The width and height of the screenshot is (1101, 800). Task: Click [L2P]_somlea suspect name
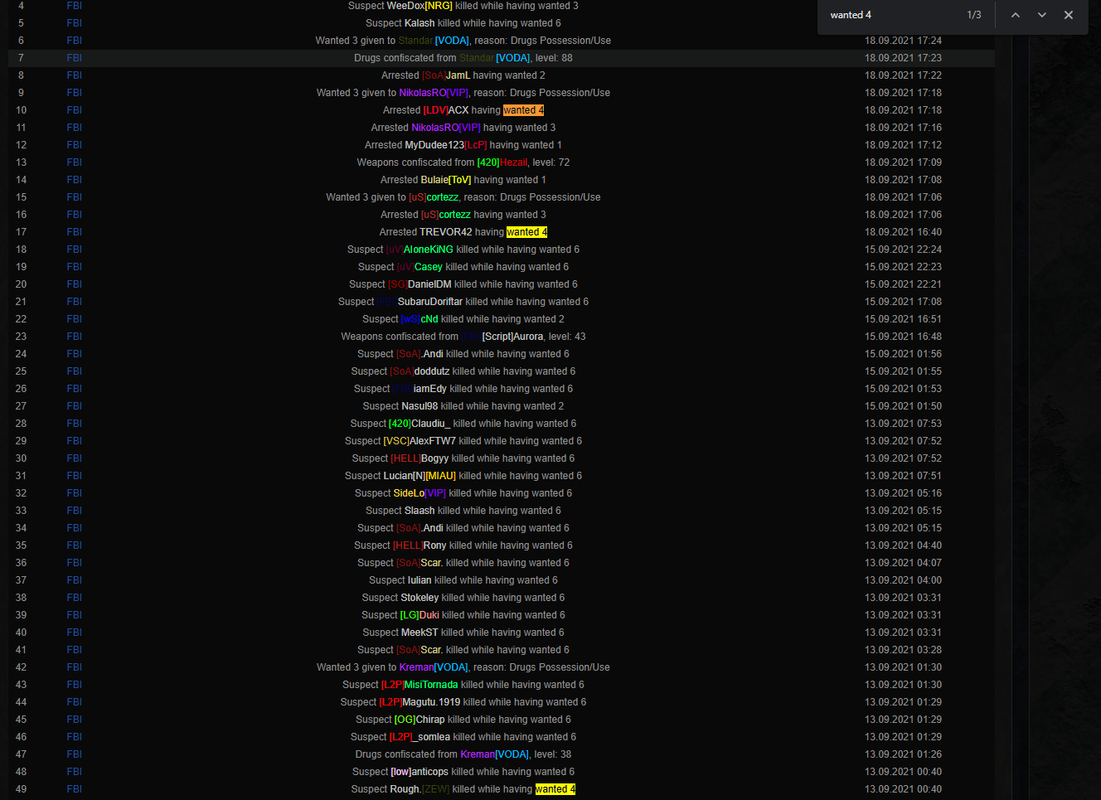click(420, 737)
